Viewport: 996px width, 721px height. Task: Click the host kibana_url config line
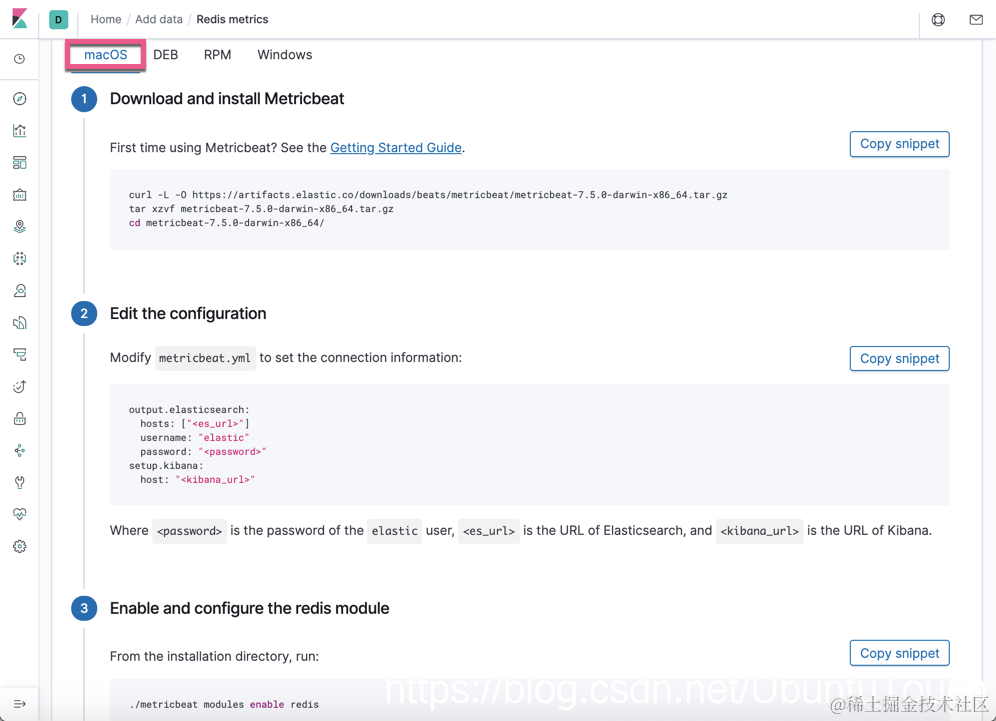click(x=198, y=480)
